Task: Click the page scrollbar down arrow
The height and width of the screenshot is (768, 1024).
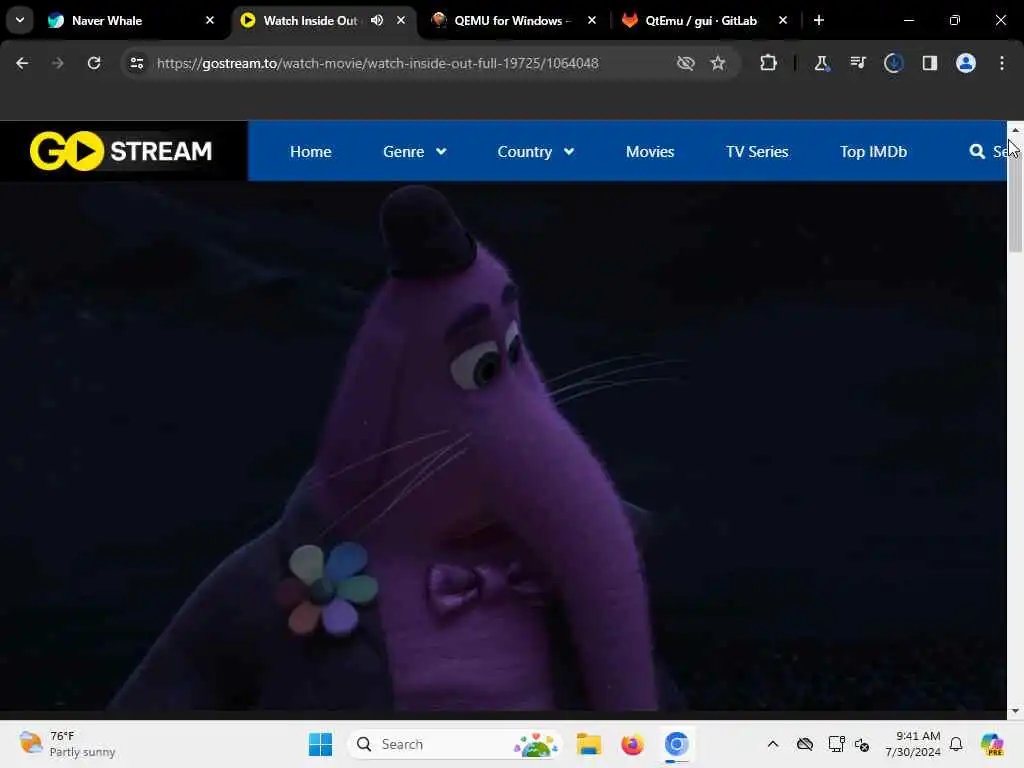Action: 1015,711
